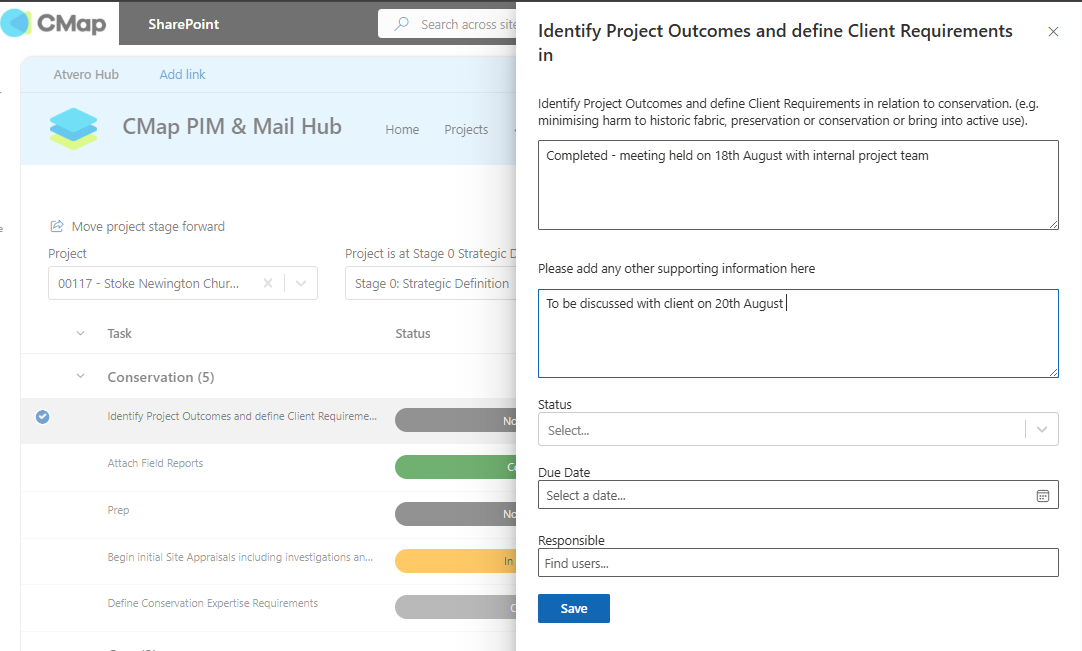Open the Due Date calendar icon

[1043, 496]
